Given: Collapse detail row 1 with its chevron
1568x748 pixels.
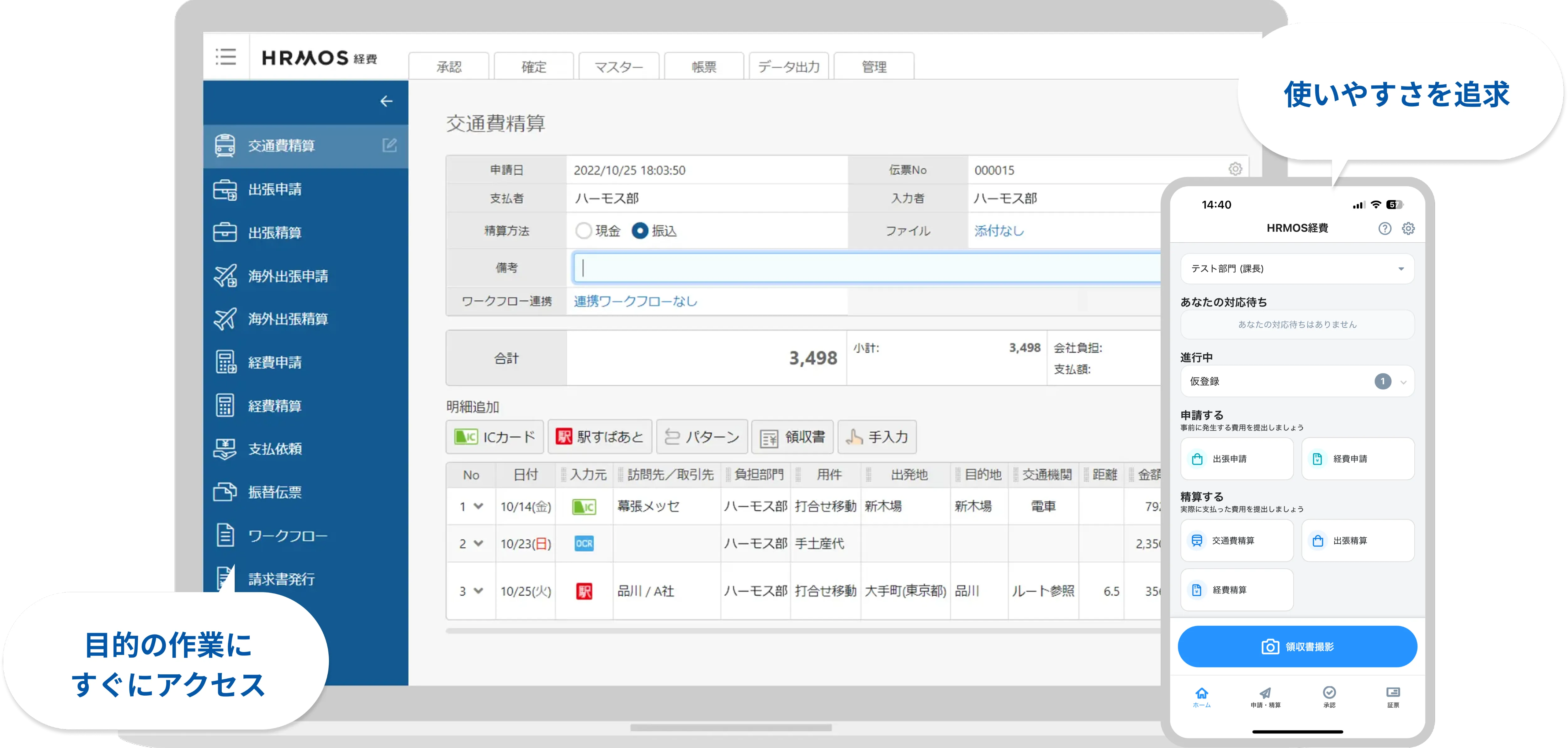Looking at the screenshot, I should point(479,506).
